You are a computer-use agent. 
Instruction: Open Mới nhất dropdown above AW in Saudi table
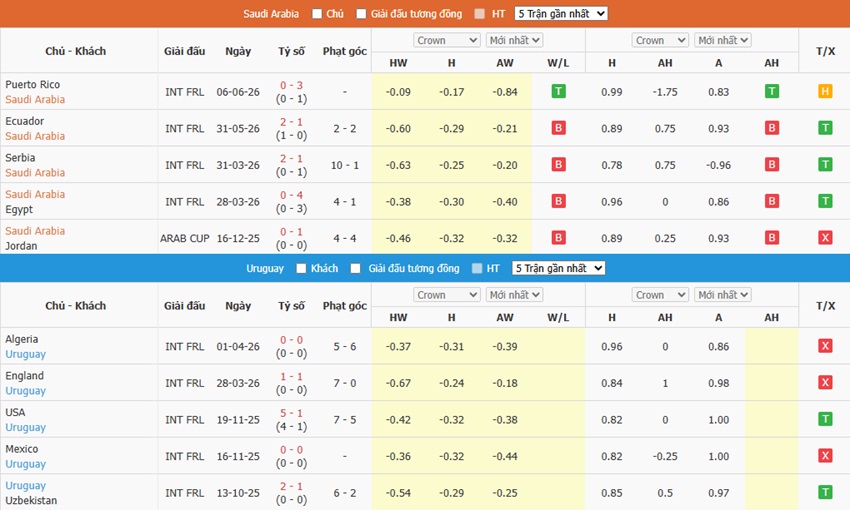pyautogui.click(x=514, y=40)
